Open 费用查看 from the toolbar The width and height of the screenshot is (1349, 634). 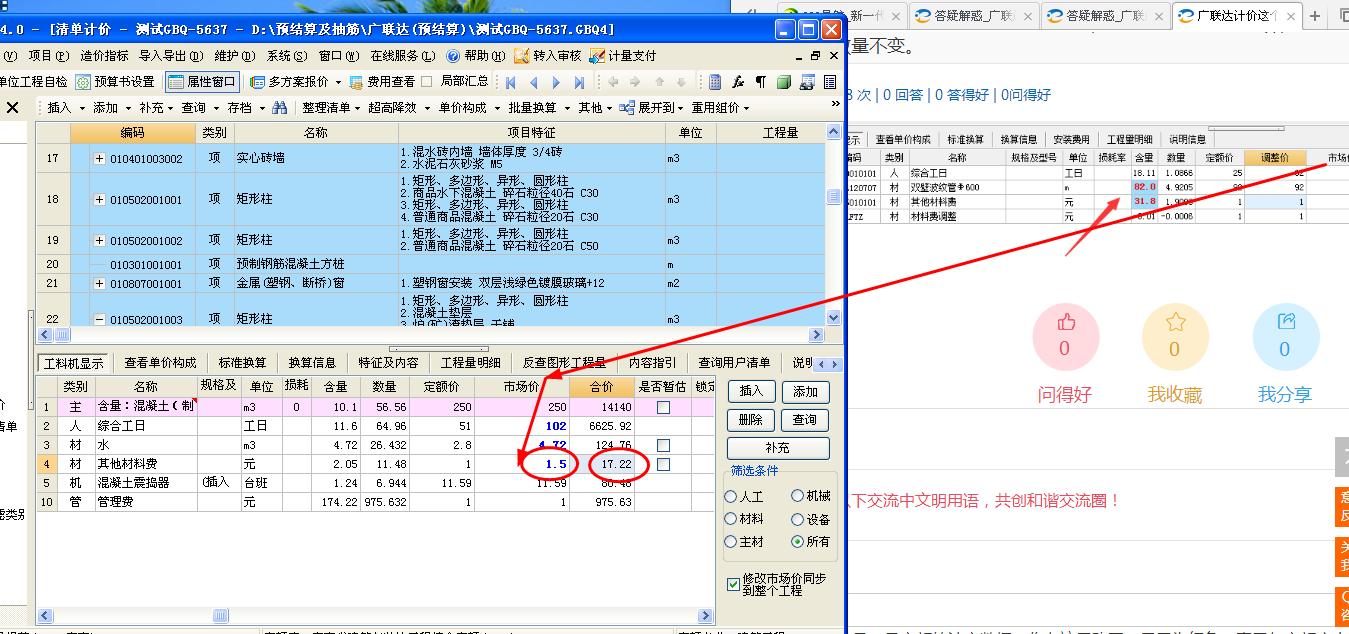click(x=381, y=82)
